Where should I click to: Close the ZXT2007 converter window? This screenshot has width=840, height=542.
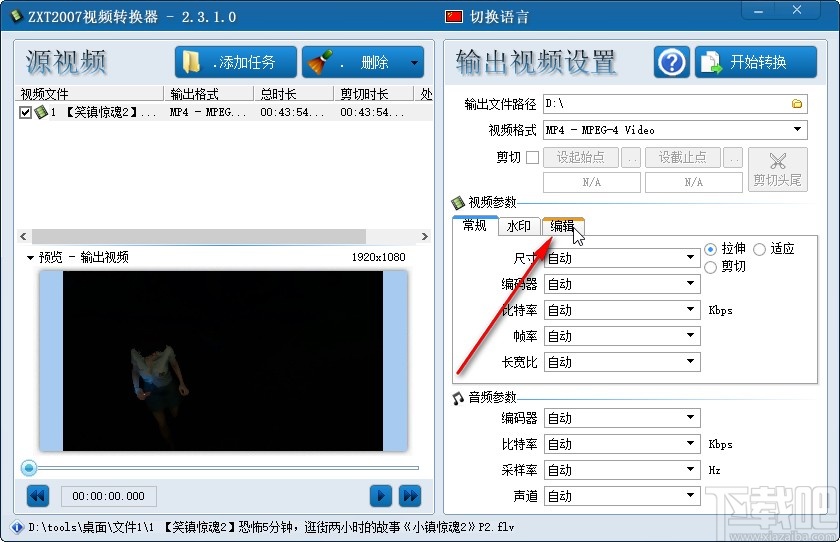pyautogui.click(x=798, y=11)
